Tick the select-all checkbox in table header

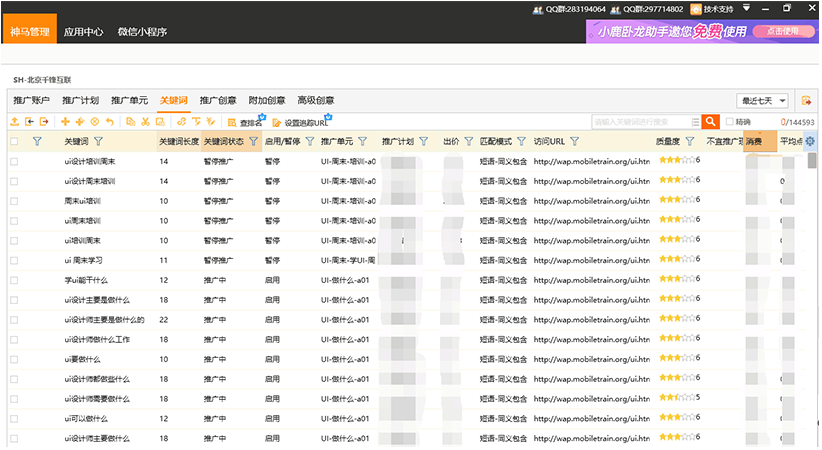(14, 141)
